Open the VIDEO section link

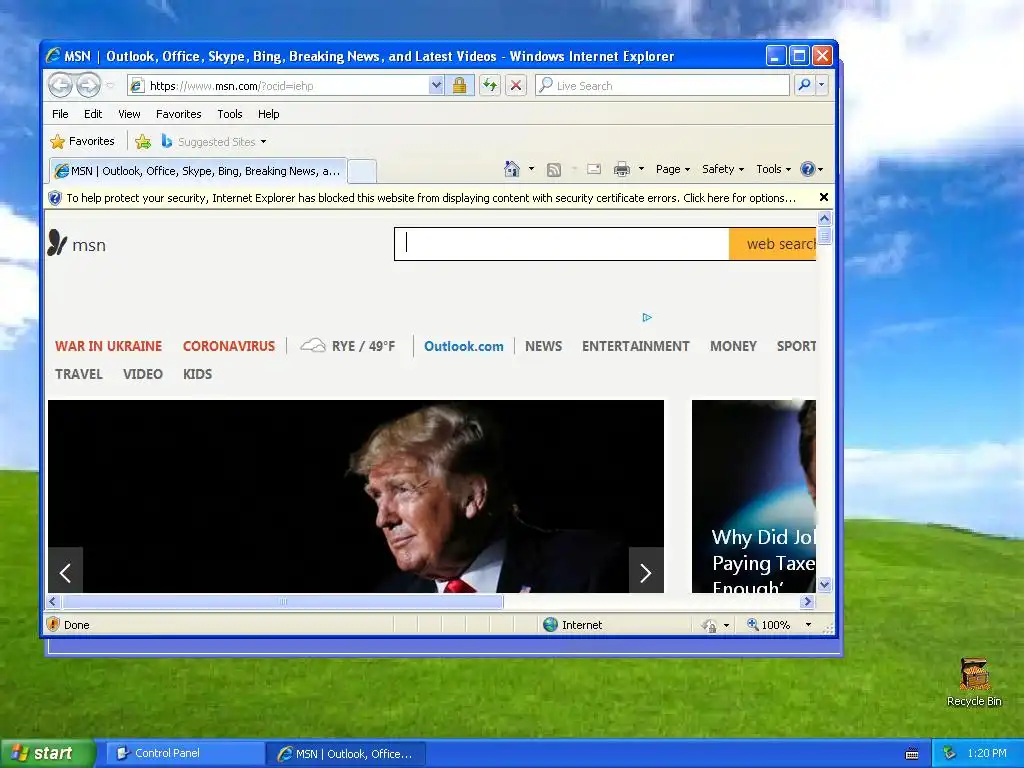(x=142, y=374)
